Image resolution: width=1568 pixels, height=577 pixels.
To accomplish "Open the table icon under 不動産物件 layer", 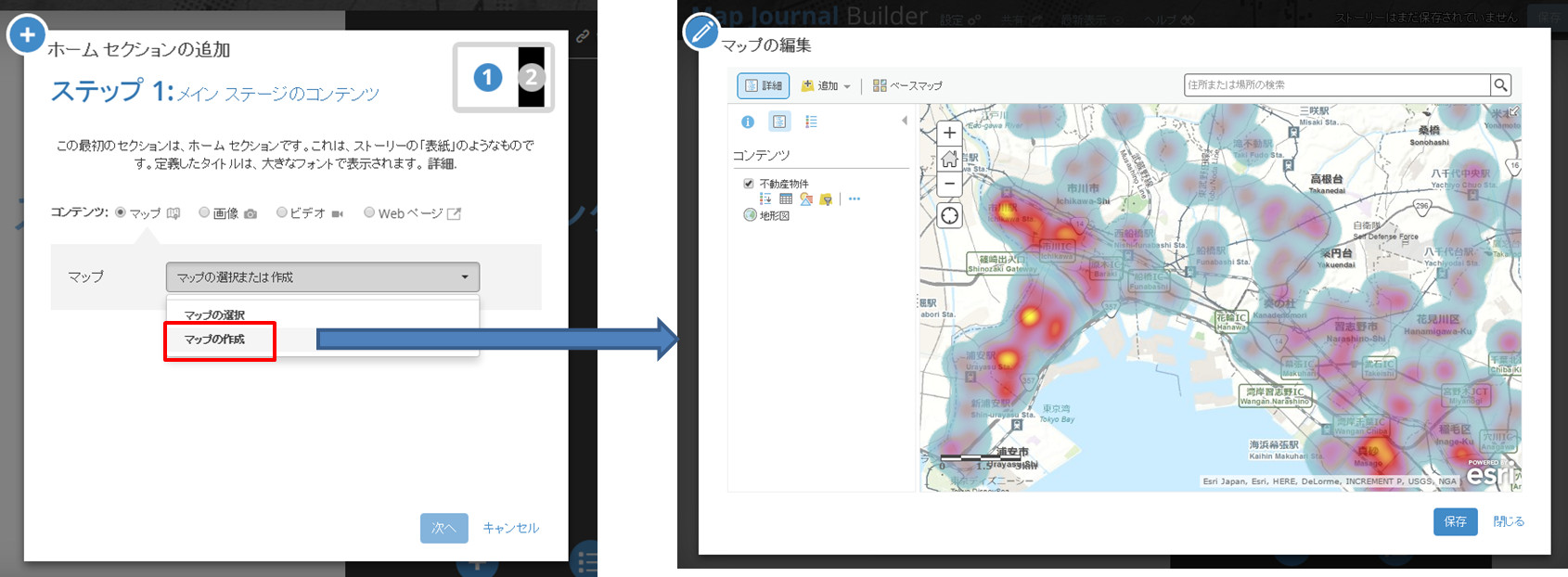I will point(786,199).
